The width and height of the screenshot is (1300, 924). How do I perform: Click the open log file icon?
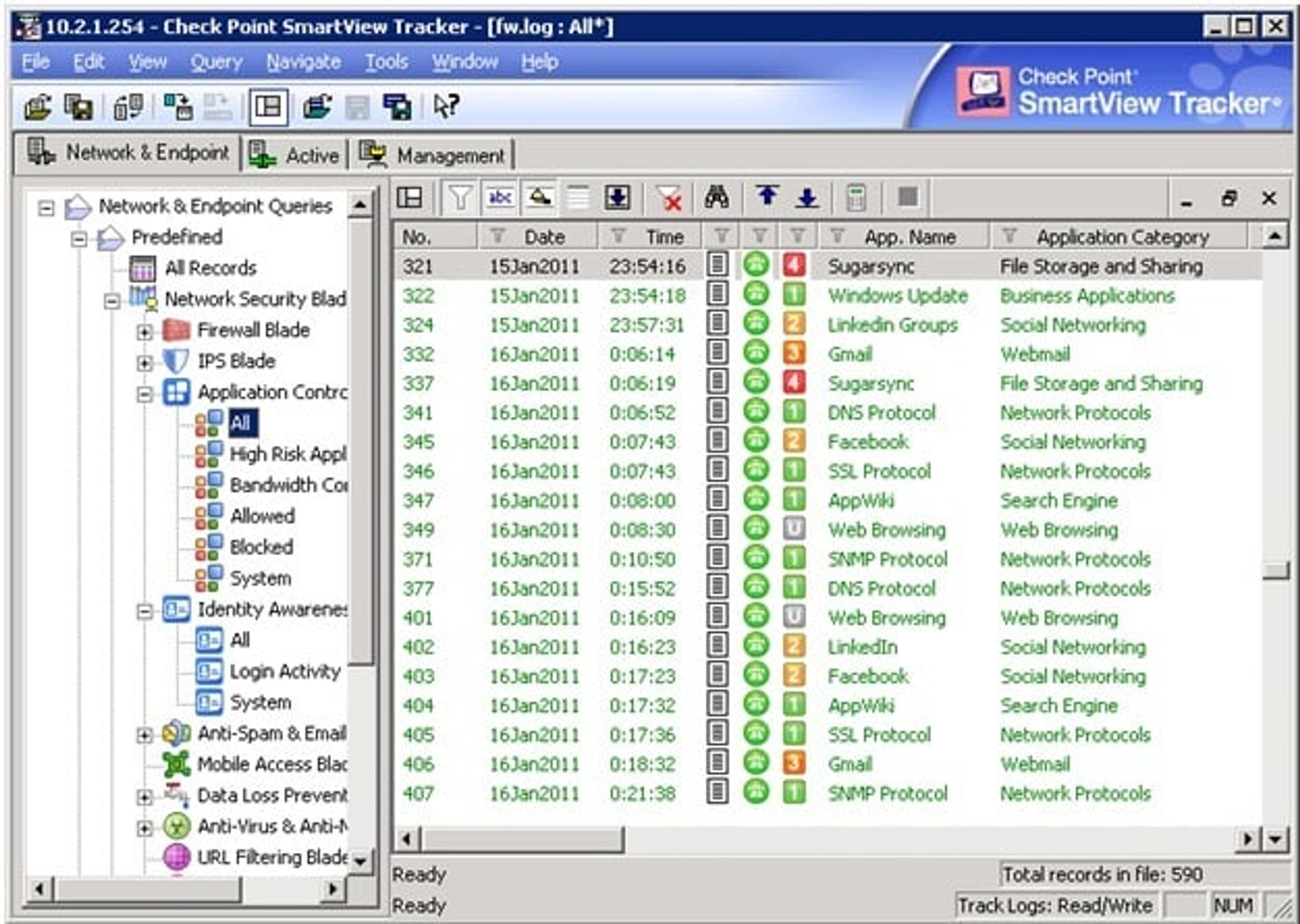38,106
